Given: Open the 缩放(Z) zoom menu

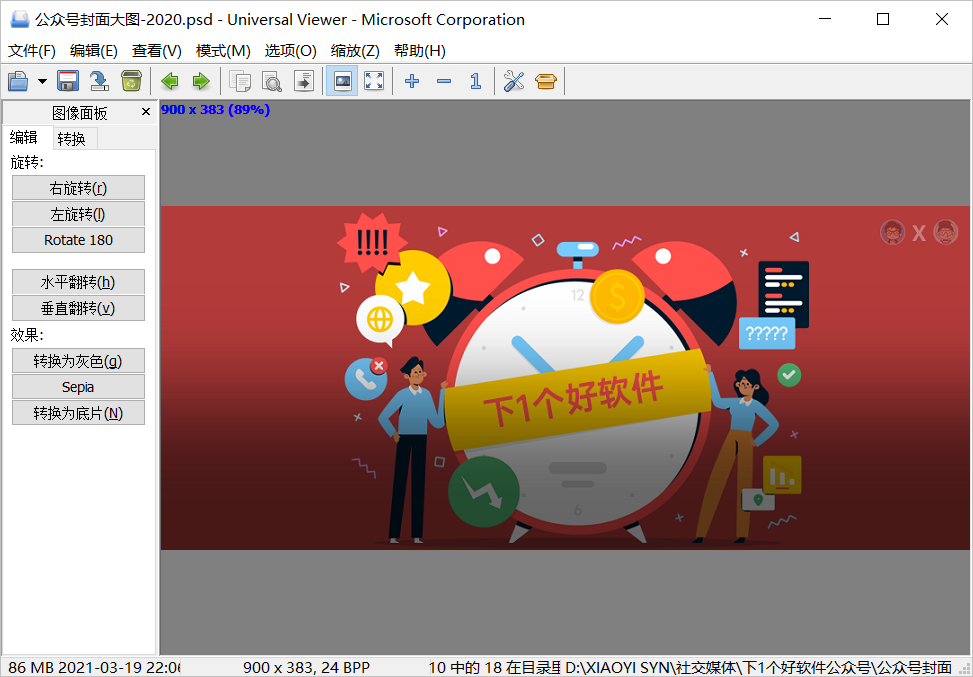Looking at the screenshot, I should (355, 50).
